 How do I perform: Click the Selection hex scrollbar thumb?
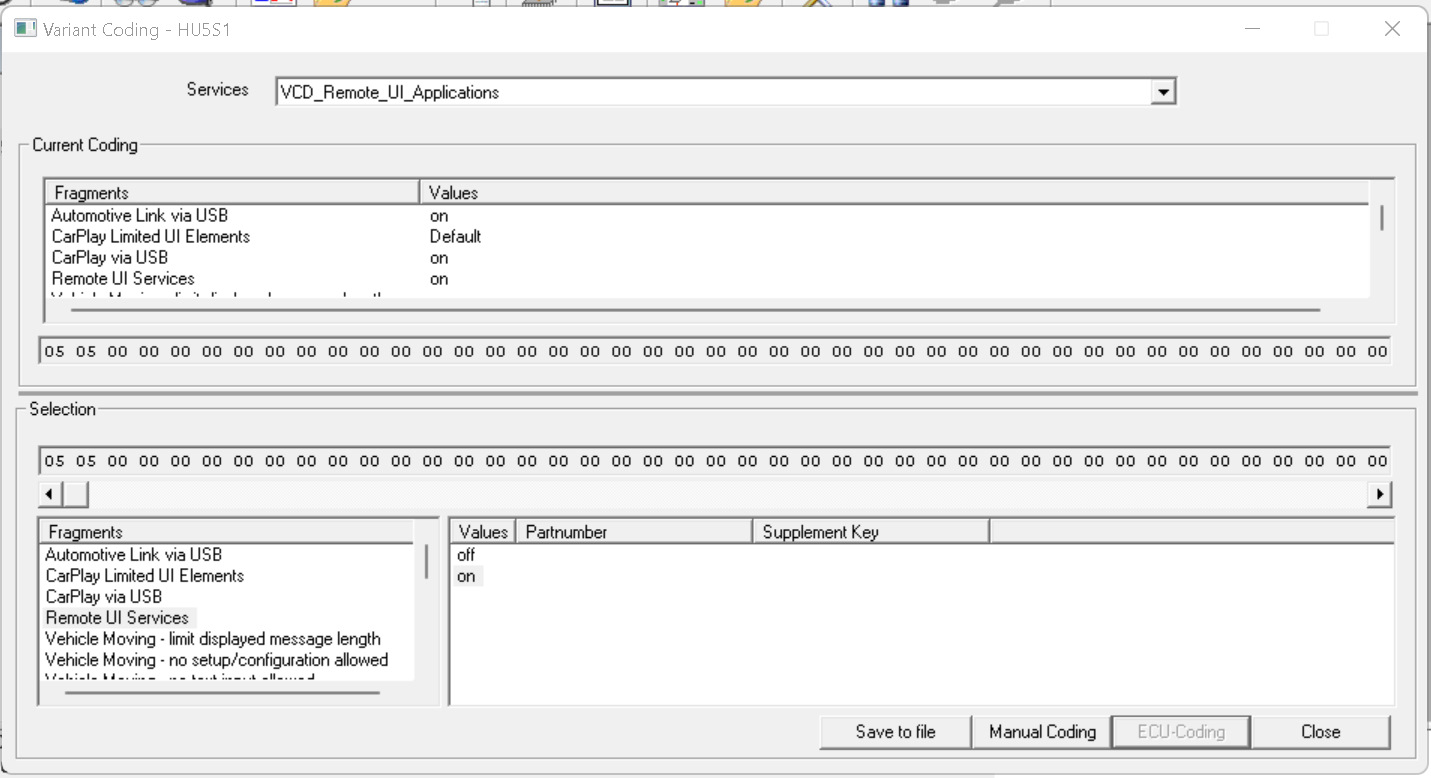76,493
